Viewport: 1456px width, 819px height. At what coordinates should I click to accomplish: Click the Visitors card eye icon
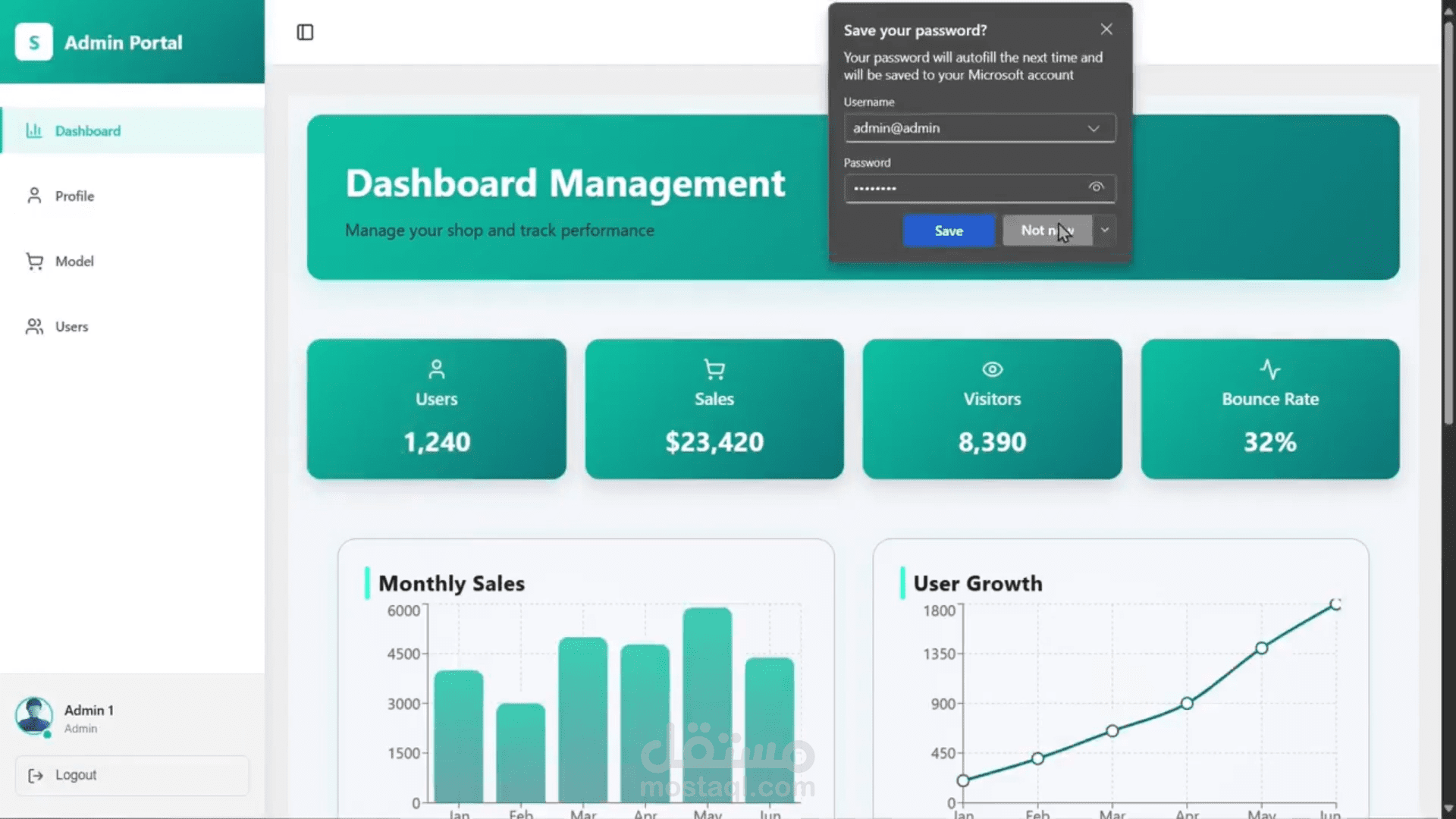pyautogui.click(x=992, y=369)
